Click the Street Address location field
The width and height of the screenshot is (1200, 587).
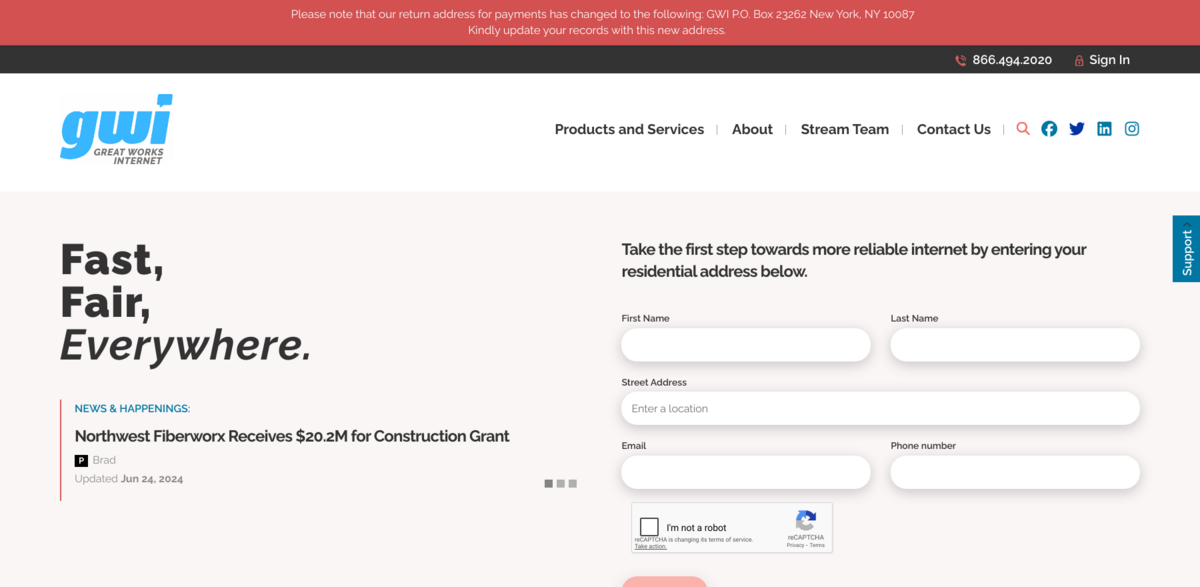click(x=880, y=408)
